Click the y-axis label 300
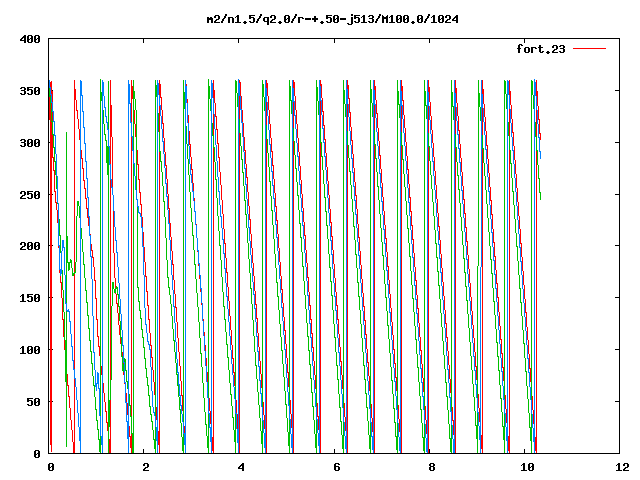The image size is (640, 480). tap(30, 143)
